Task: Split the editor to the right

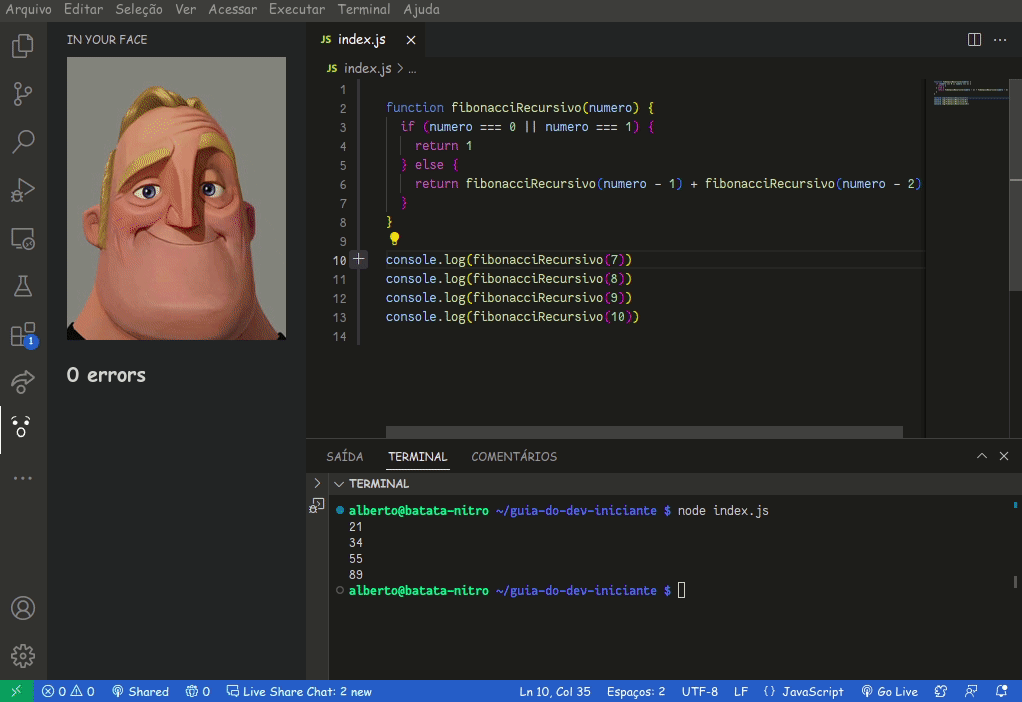Action: click(x=974, y=40)
